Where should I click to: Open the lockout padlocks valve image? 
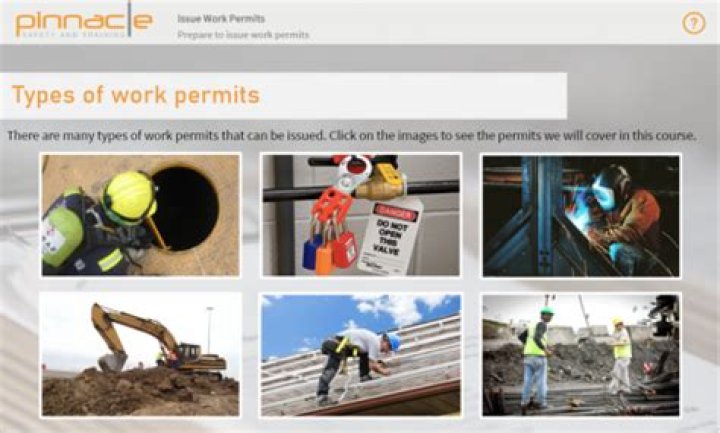[361, 215]
